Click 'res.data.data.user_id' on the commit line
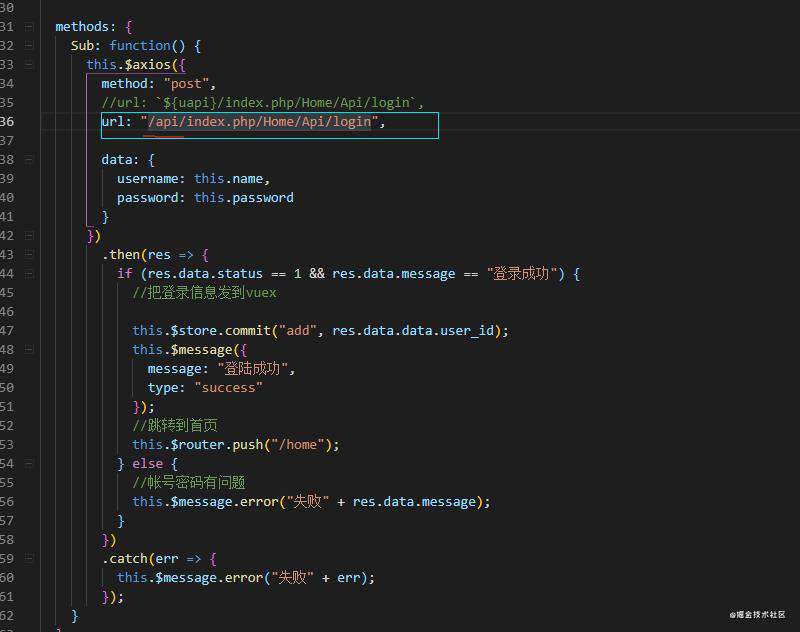 [413, 331]
